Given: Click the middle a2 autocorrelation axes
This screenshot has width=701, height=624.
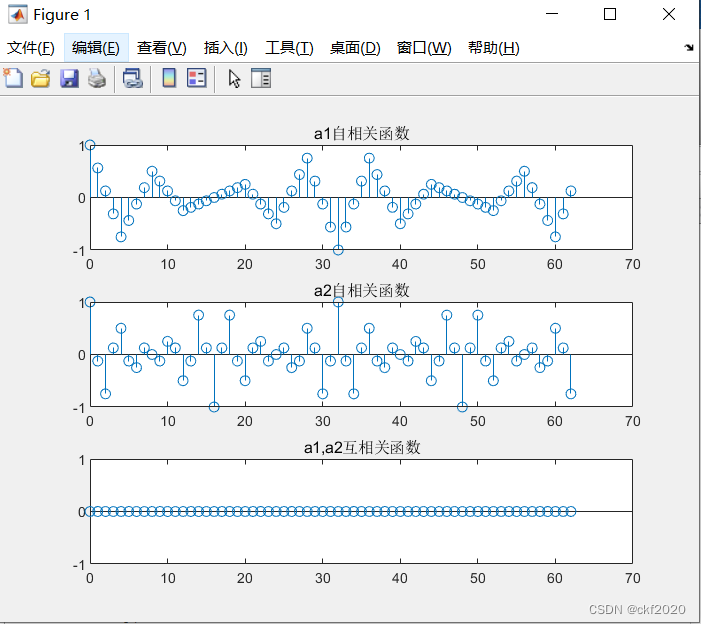Looking at the screenshot, I should [x=361, y=354].
